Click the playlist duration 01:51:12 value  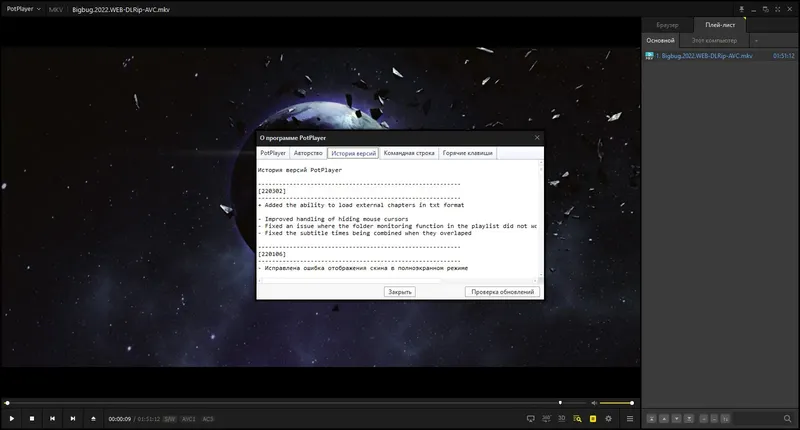(784, 56)
